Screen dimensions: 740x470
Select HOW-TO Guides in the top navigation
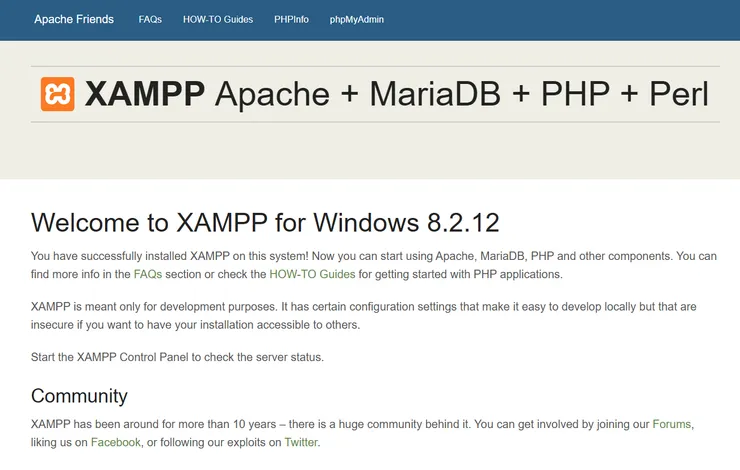click(218, 19)
